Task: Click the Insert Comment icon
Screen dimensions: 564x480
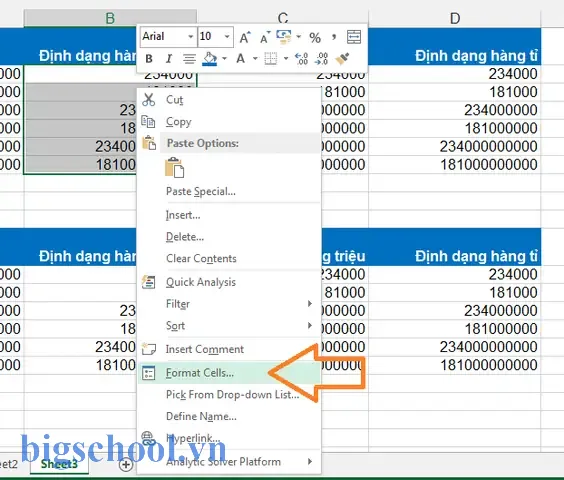Action: (x=148, y=349)
